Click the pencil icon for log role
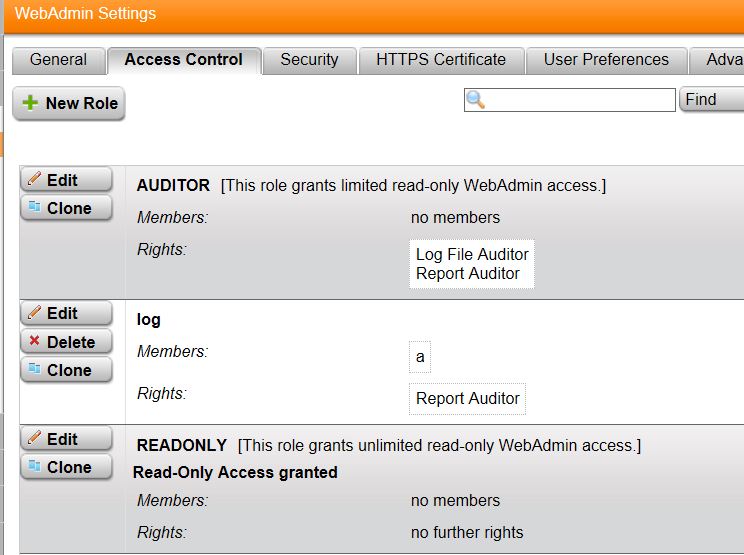 click(34, 313)
